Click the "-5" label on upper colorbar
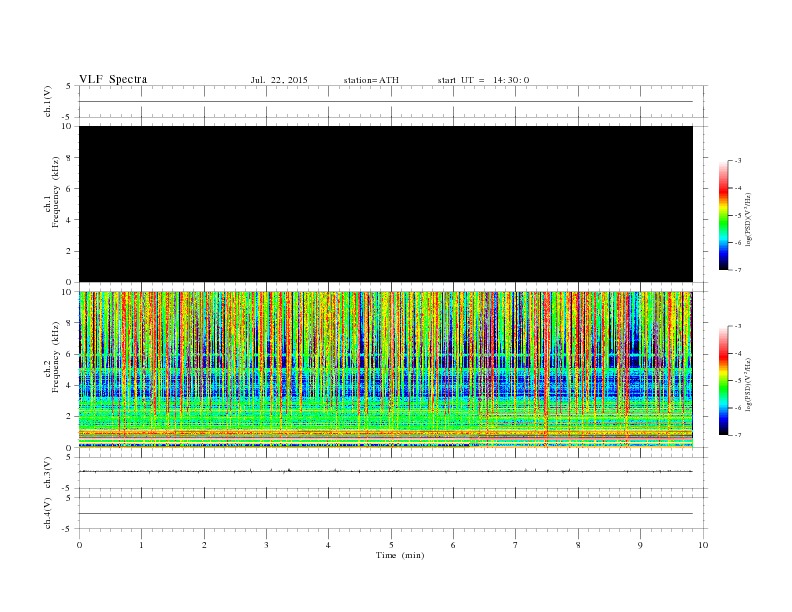Image resolution: width=792 pixels, height=612 pixels. tap(738, 216)
